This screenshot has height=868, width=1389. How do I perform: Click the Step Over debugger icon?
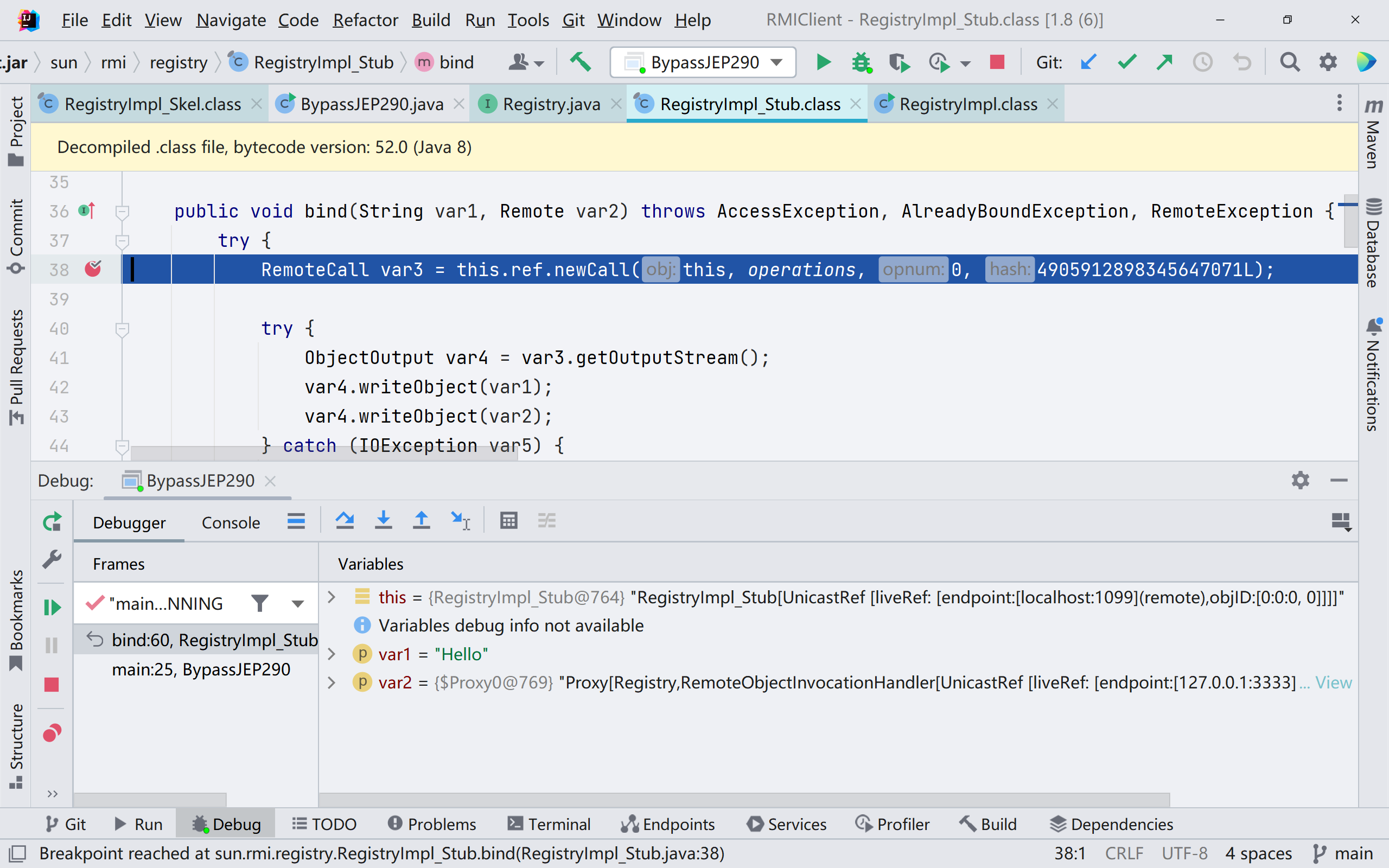(345, 521)
